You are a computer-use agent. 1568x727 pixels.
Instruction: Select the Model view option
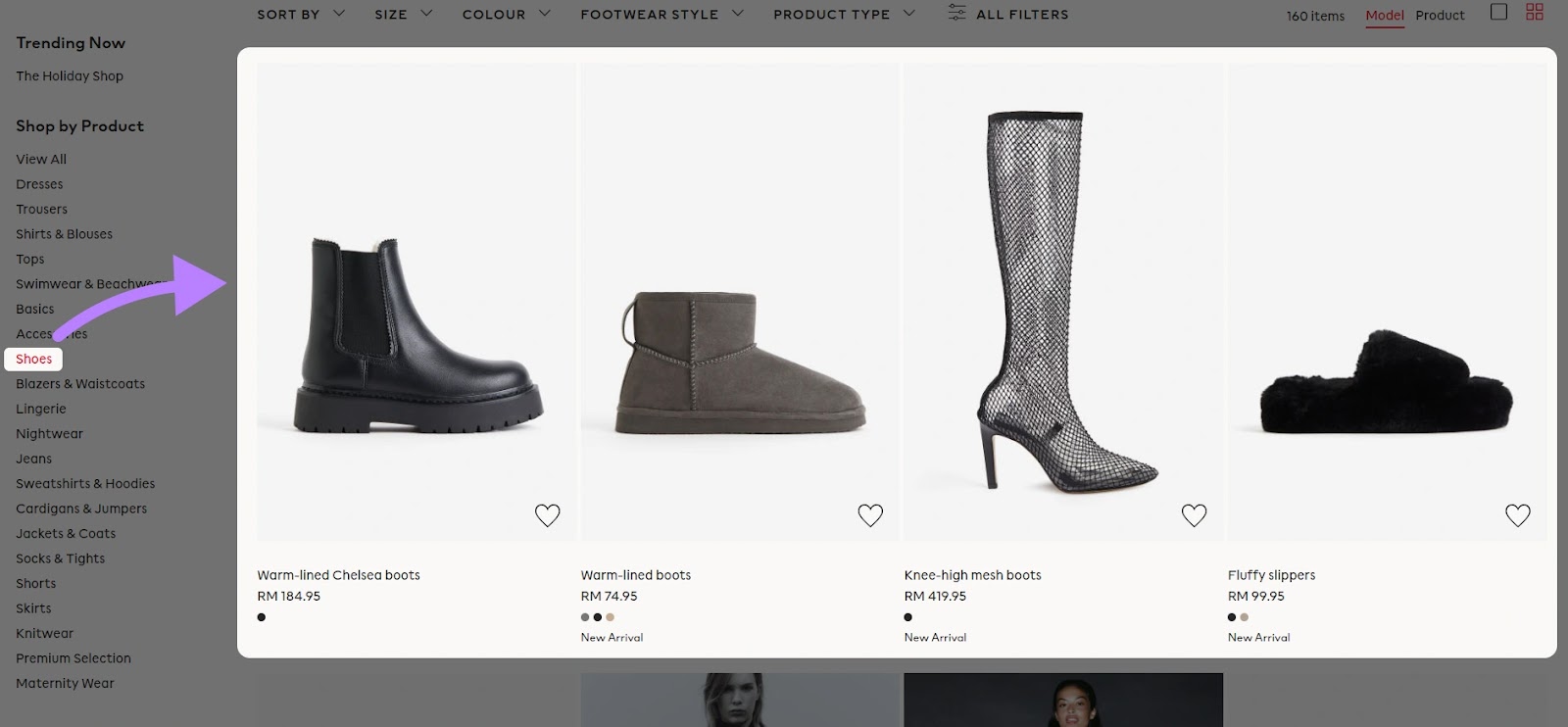pyautogui.click(x=1384, y=16)
